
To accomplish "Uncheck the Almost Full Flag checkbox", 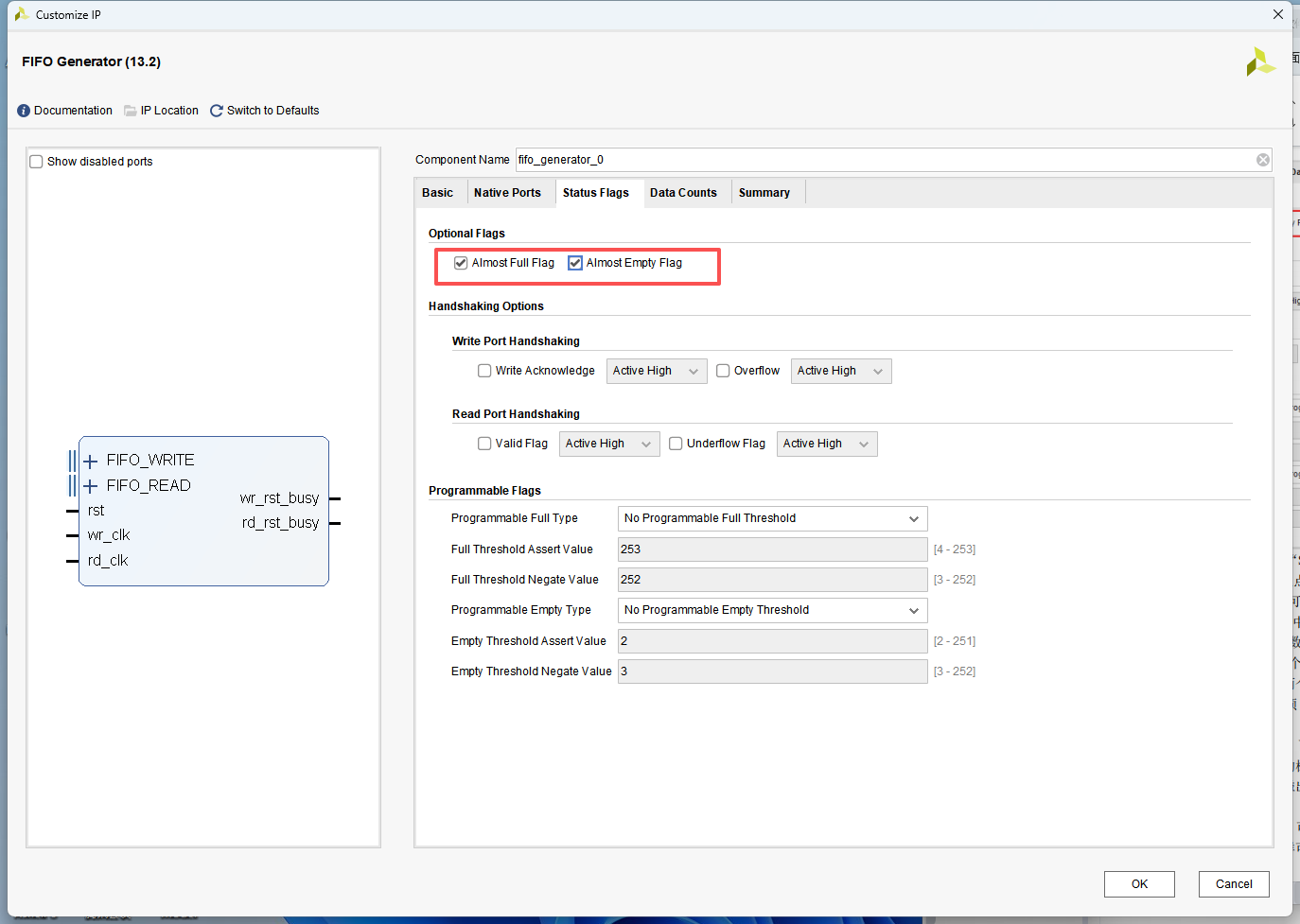I will pos(461,263).
